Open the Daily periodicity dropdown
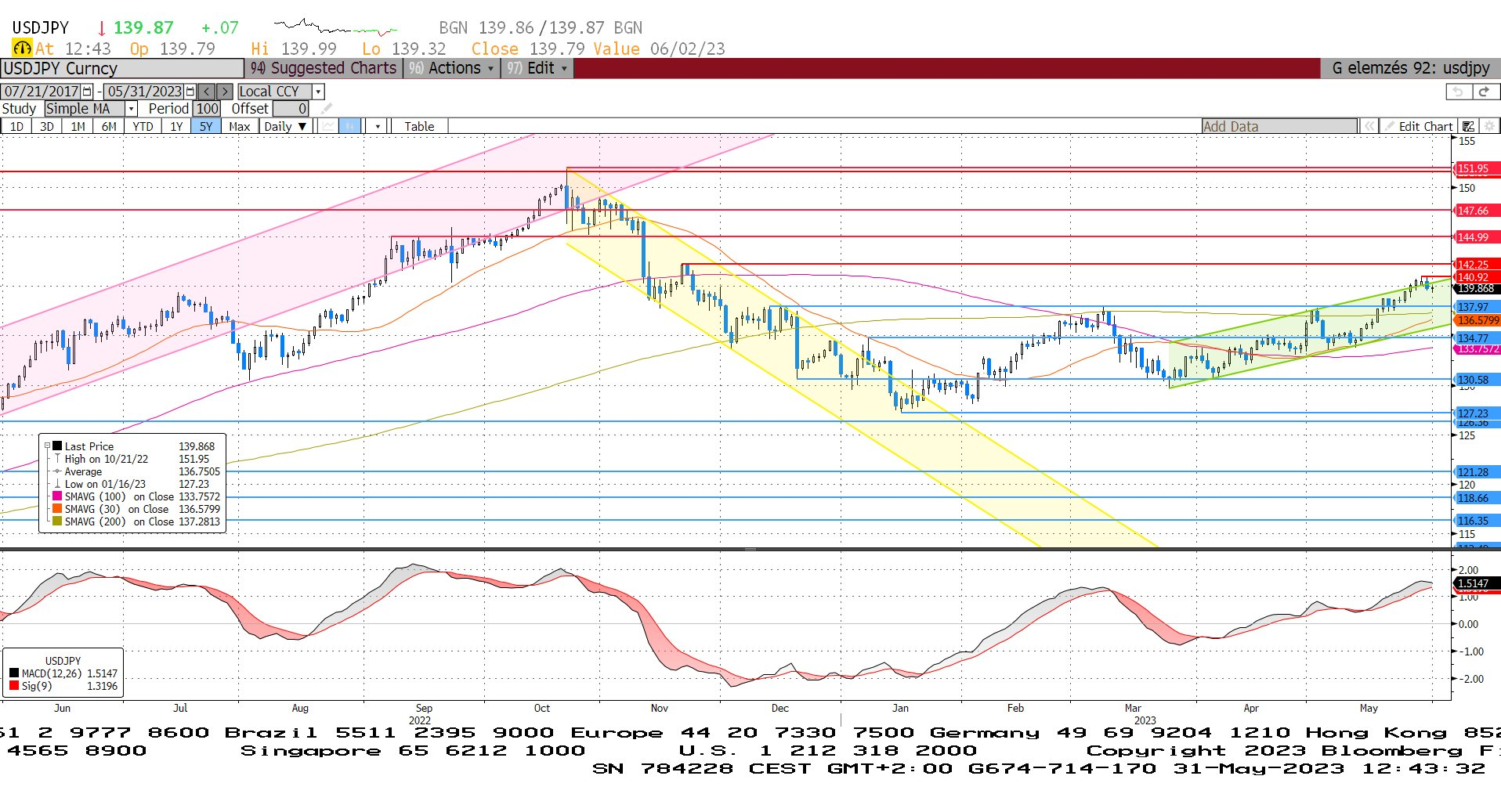The height and width of the screenshot is (812, 1501). 287,126
